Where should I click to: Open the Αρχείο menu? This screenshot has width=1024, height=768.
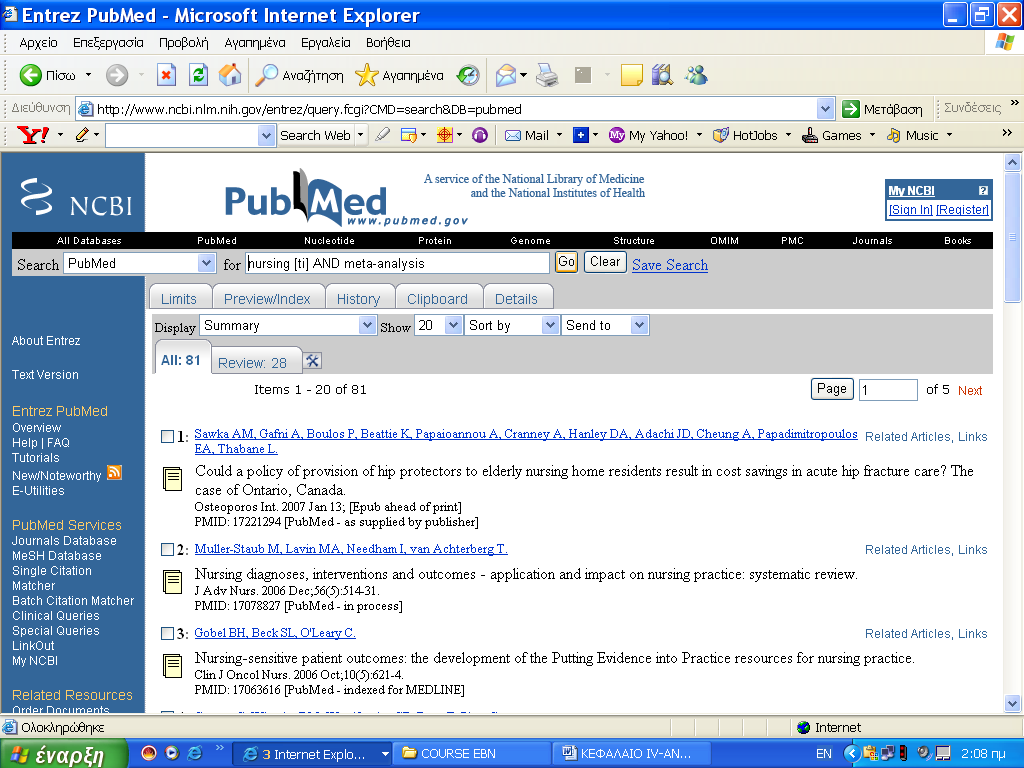39,42
